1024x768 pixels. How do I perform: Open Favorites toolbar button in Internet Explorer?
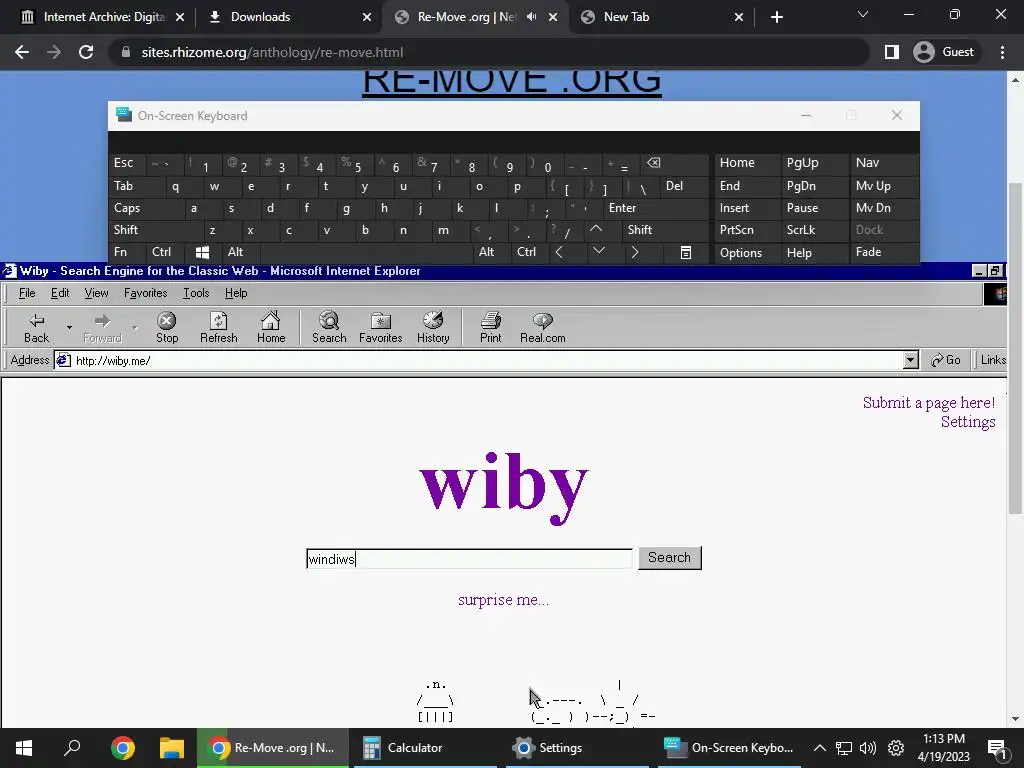click(380, 327)
